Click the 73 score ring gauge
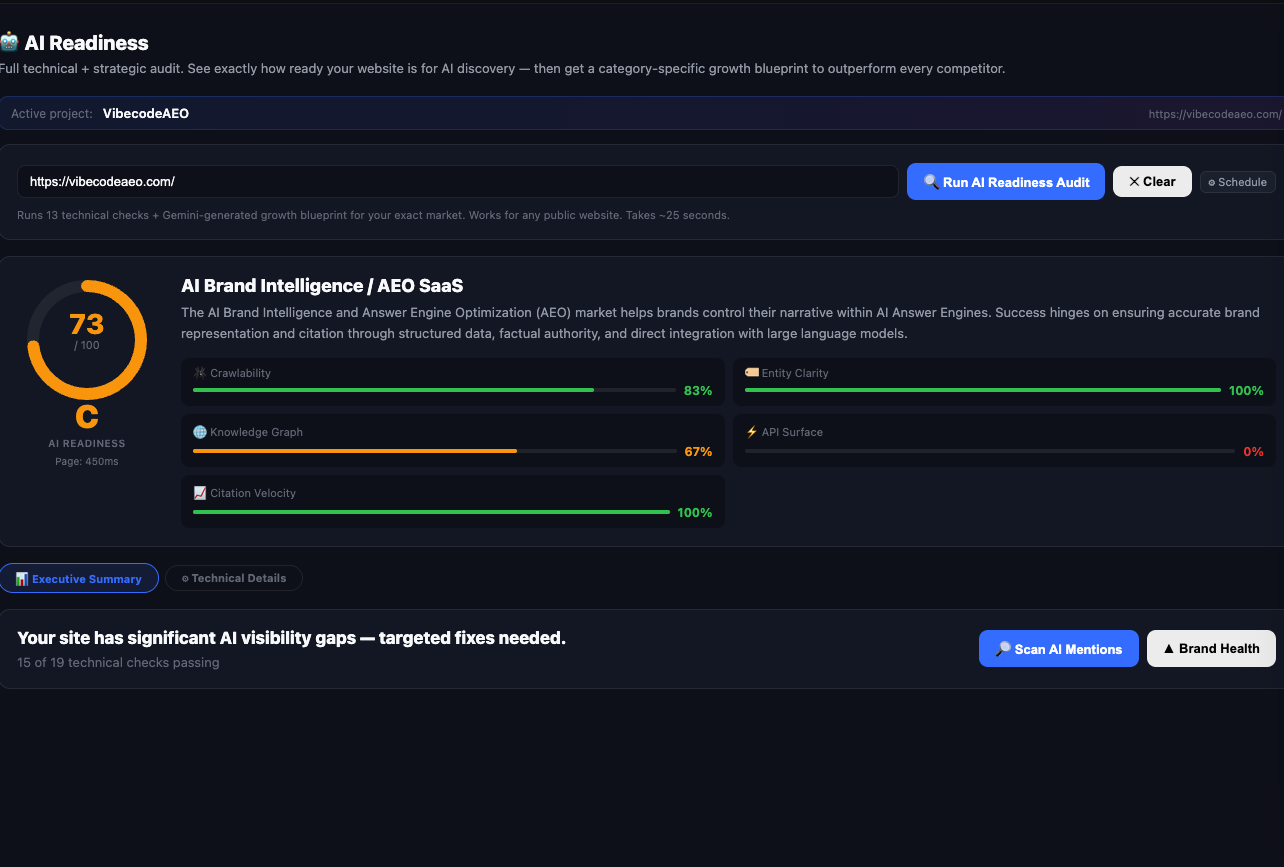Viewport: 1284px width, 867px height. pyautogui.click(x=87, y=340)
